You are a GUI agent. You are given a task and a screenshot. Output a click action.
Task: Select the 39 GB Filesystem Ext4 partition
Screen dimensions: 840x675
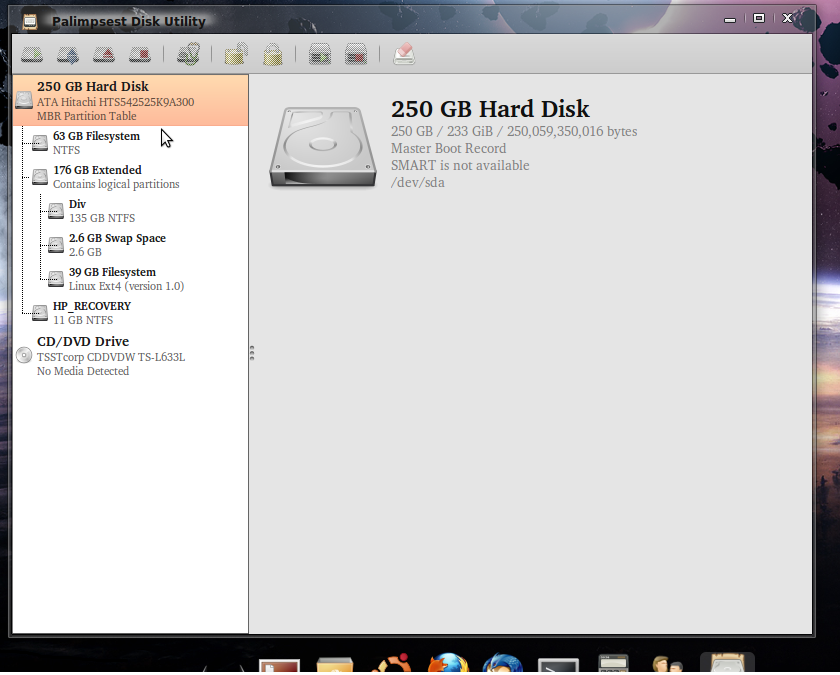pyautogui.click(x=130, y=279)
